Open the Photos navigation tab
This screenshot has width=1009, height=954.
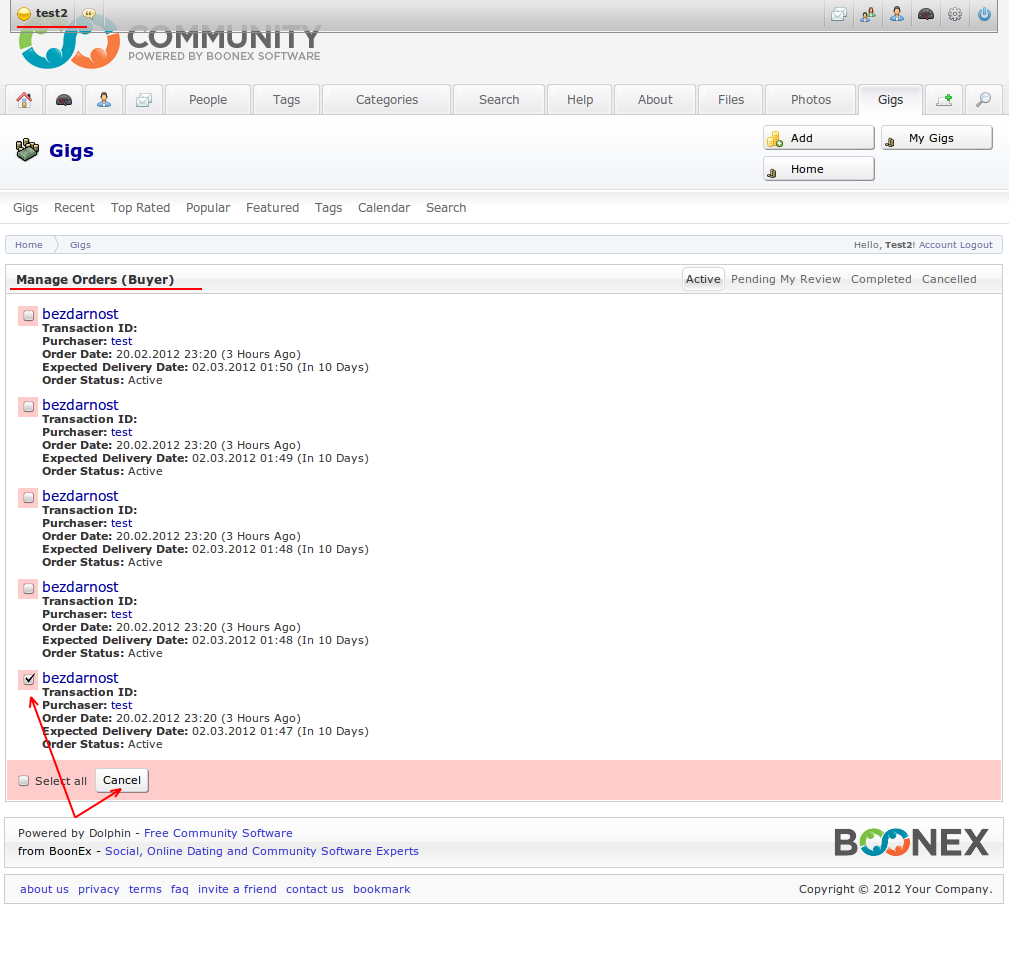pos(810,100)
